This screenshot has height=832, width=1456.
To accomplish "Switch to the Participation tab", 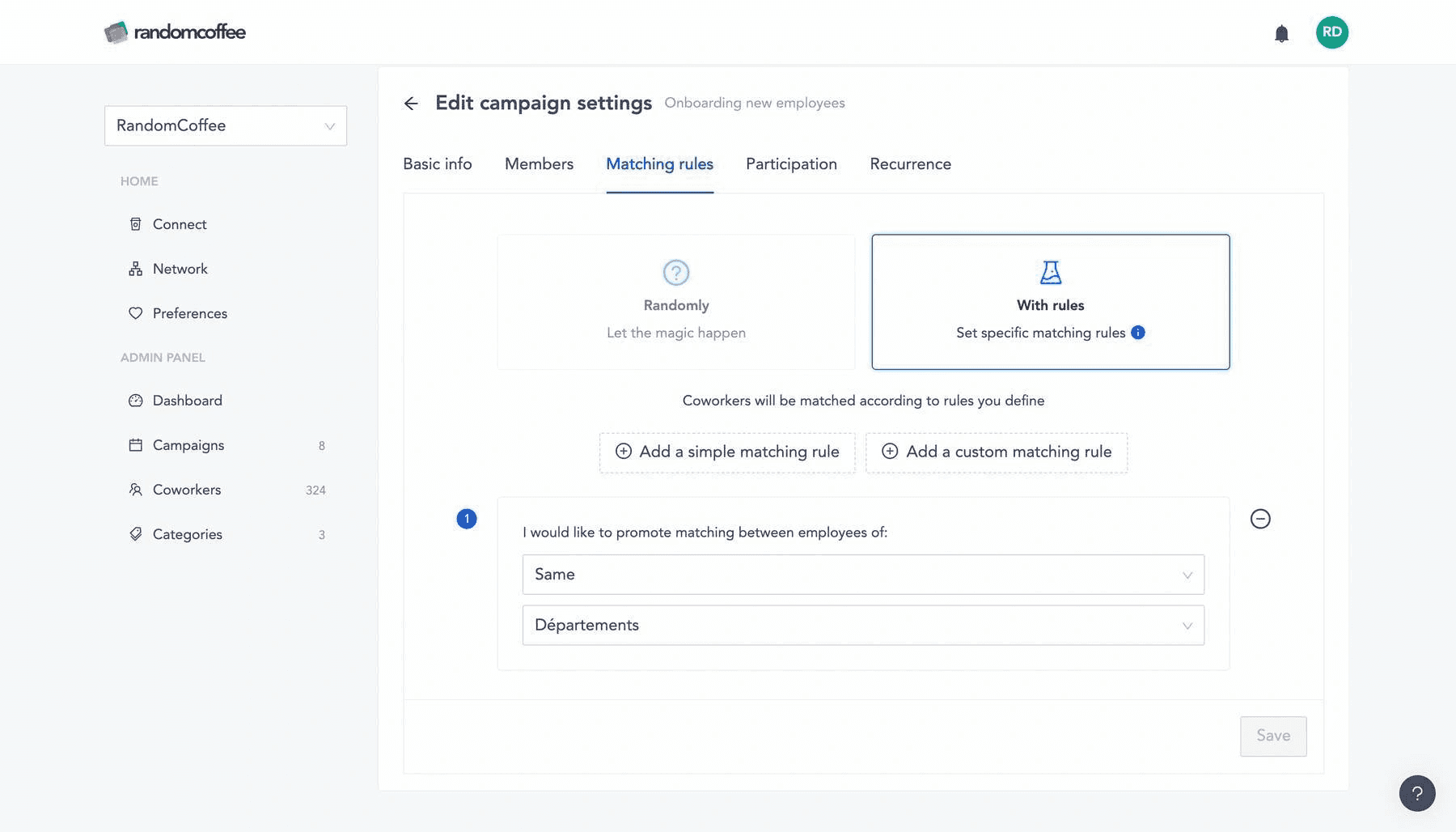I will click(791, 164).
